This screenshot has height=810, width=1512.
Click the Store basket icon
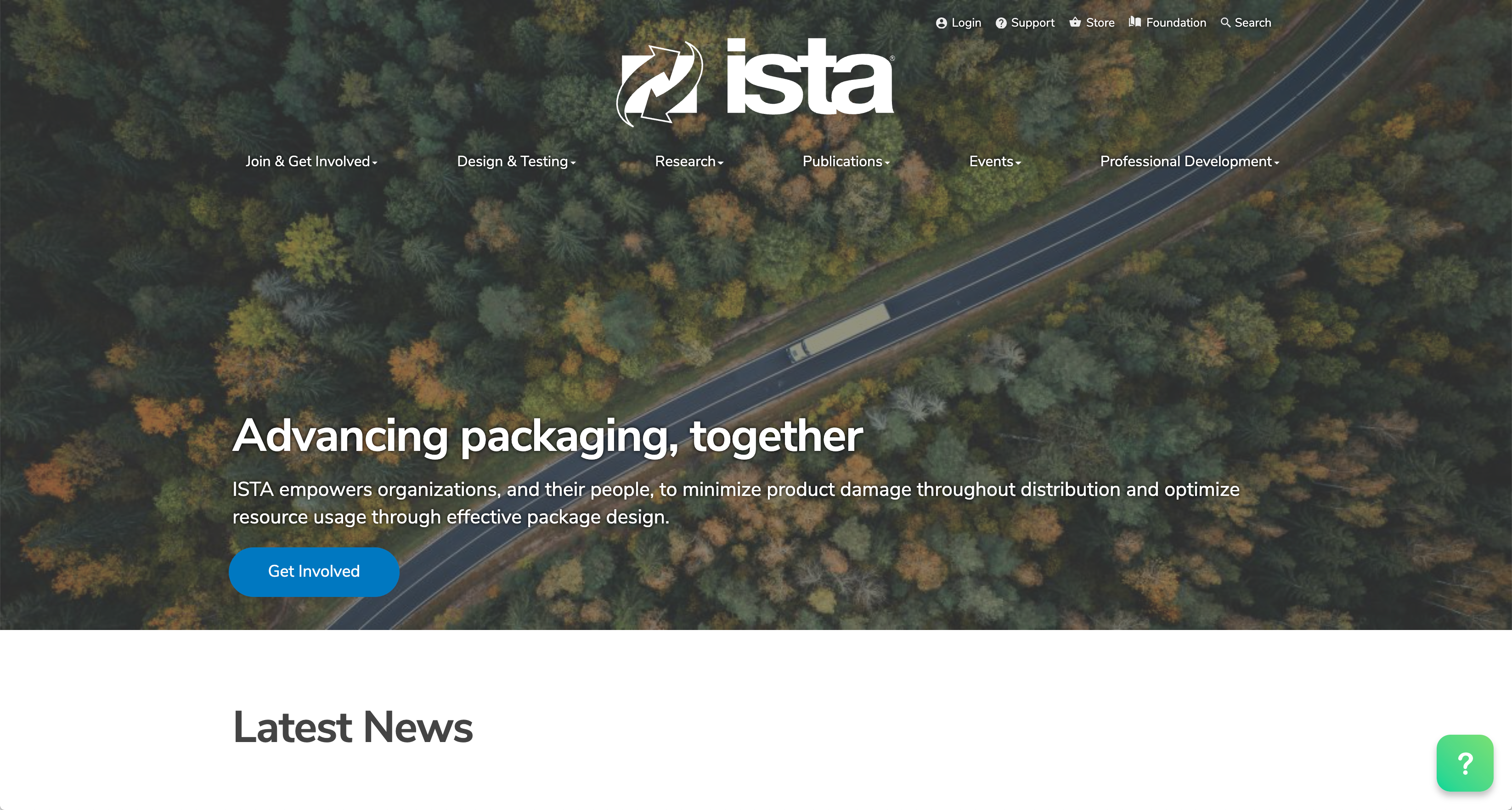pos(1075,22)
